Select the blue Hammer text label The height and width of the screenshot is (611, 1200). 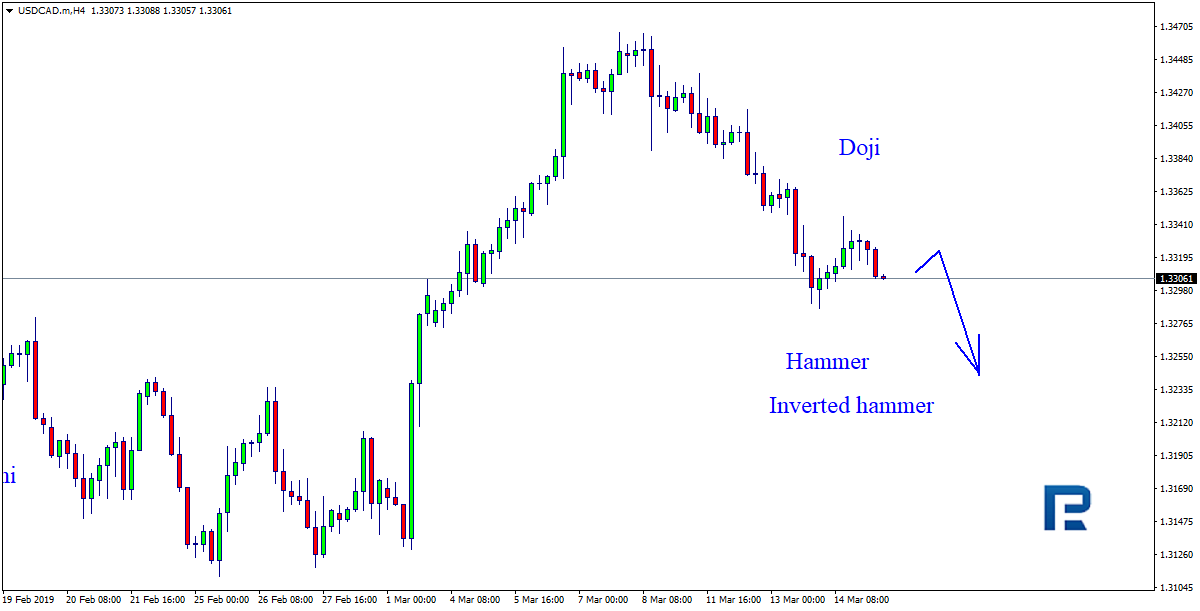[x=827, y=361]
